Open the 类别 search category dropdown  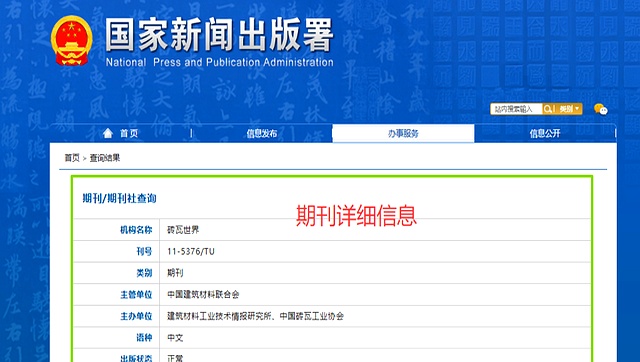569,109
